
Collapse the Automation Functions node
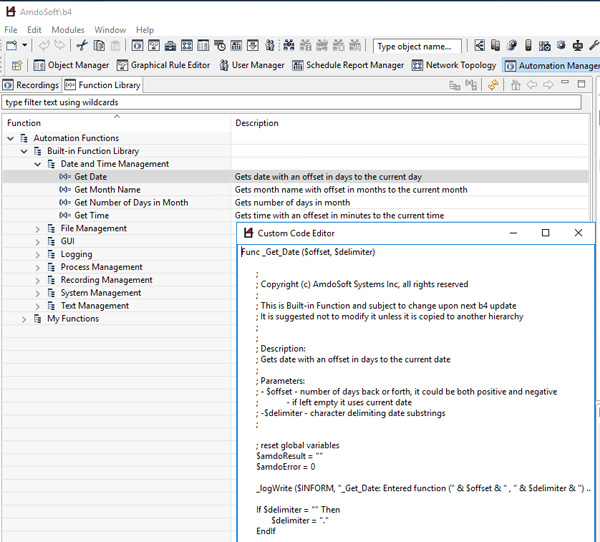[x=11, y=138]
